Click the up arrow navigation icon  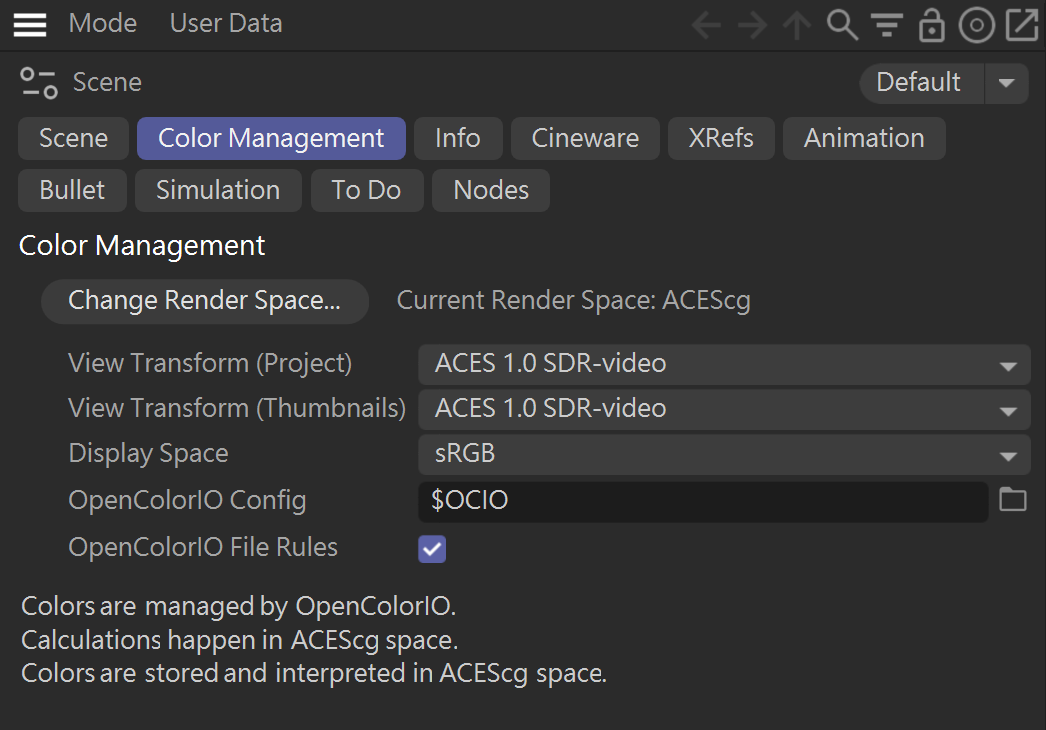click(796, 26)
